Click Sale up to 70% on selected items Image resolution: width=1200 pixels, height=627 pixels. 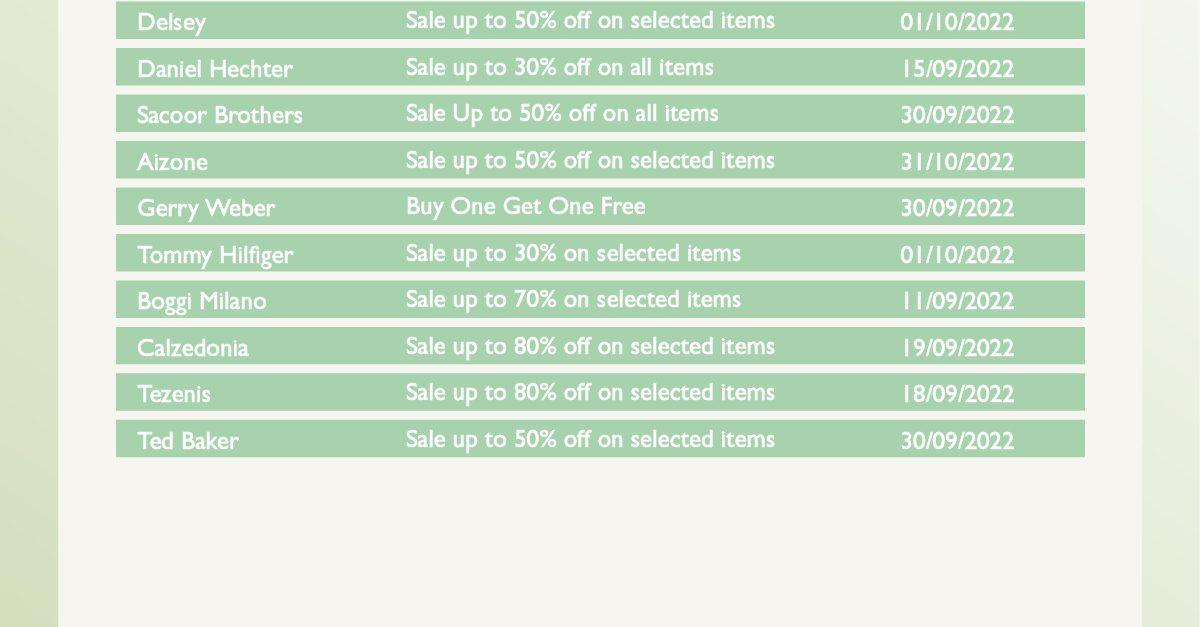(573, 299)
